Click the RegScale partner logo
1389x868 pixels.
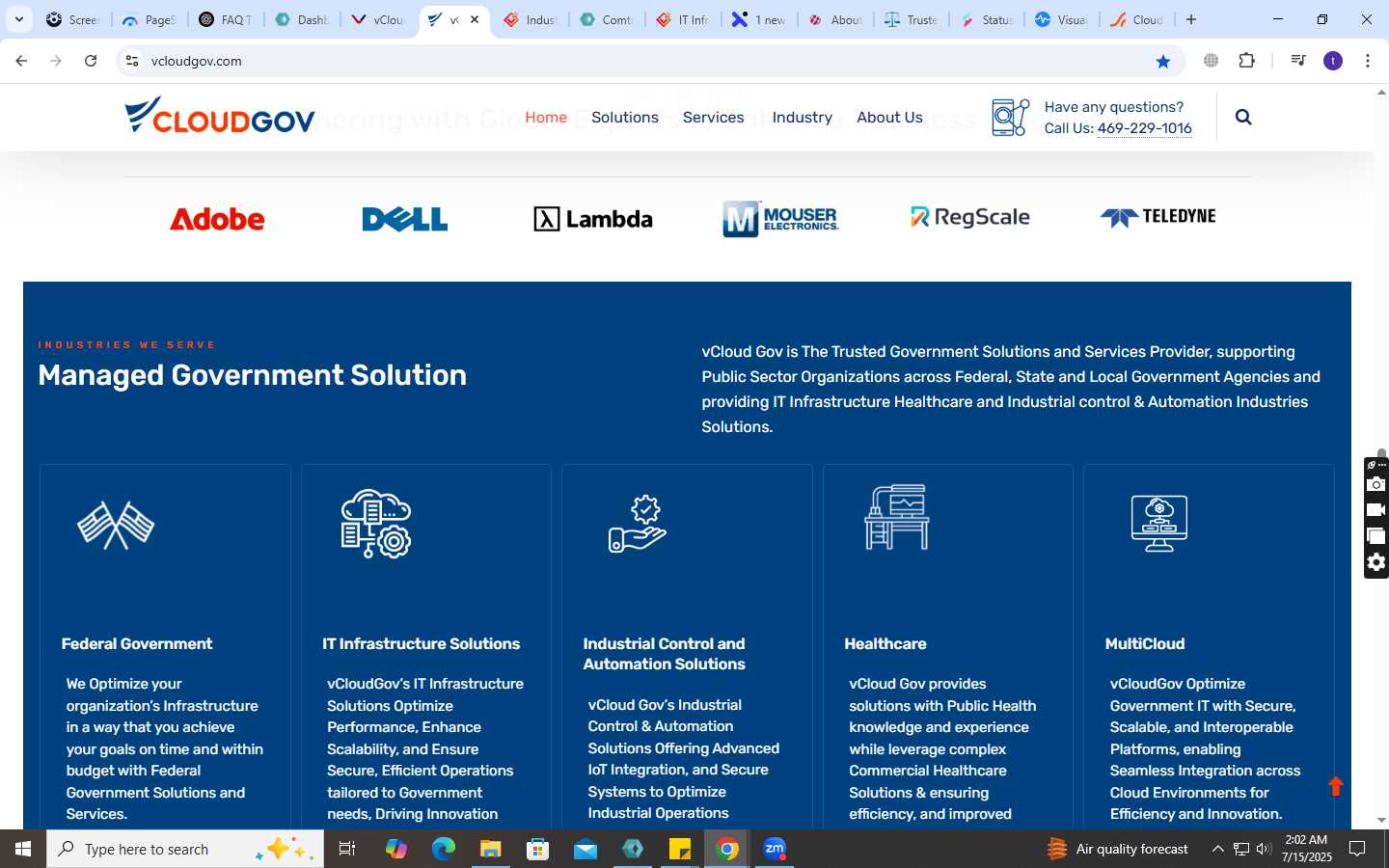970,217
